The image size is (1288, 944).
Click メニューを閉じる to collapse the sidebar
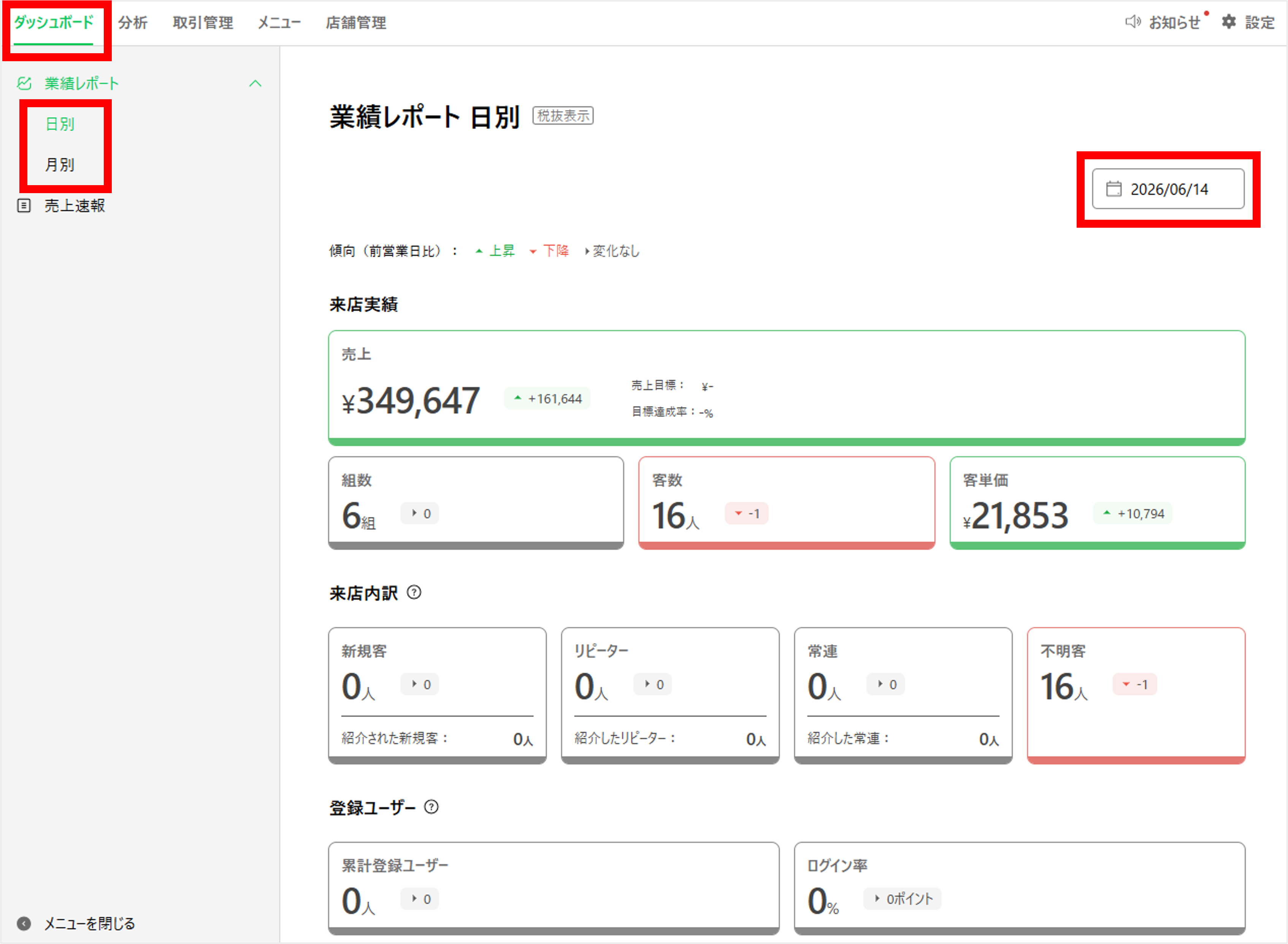[x=89, y=923]
